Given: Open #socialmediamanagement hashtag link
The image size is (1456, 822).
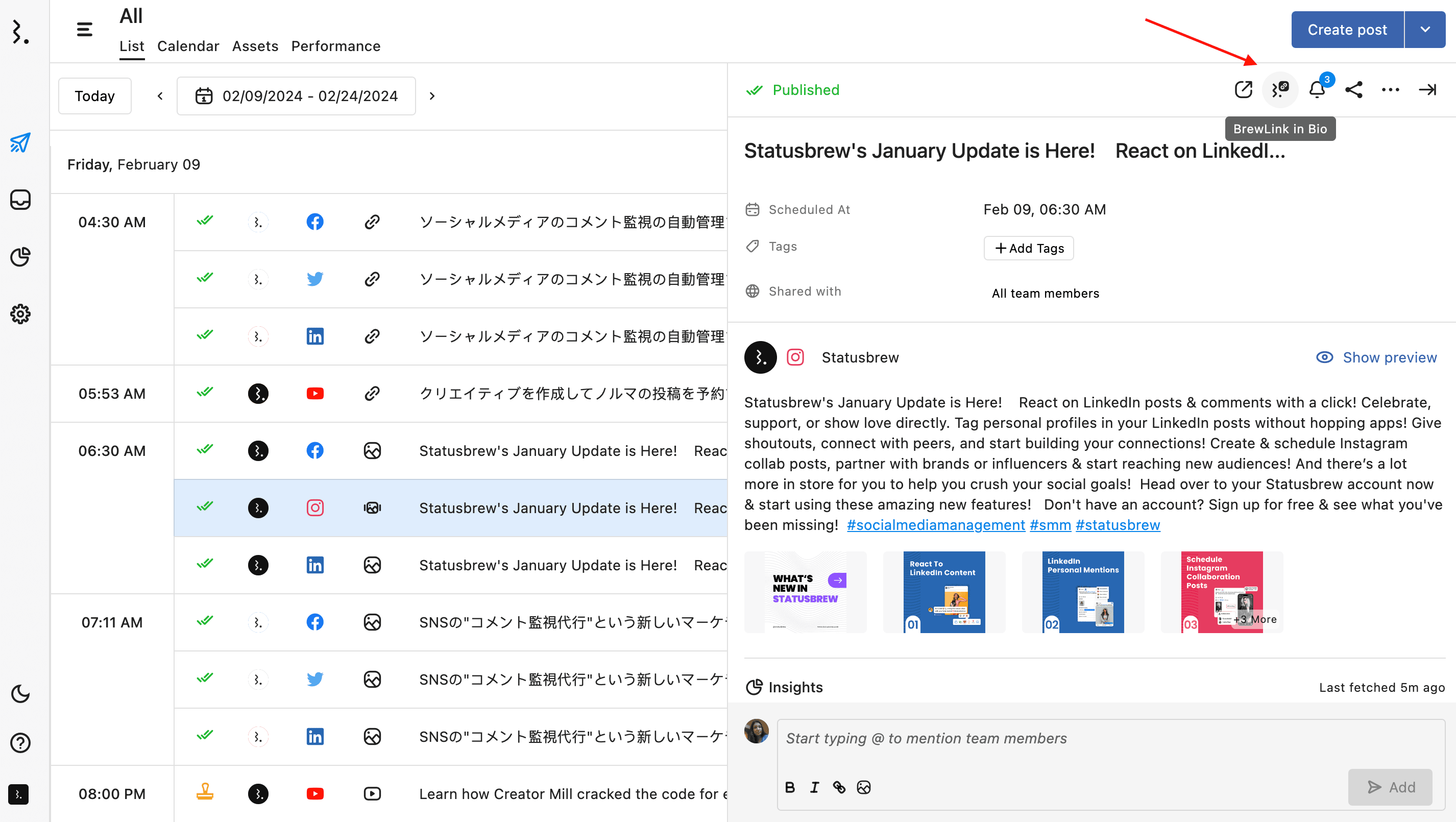Looking at the screenshot, I should pos(936,525).
